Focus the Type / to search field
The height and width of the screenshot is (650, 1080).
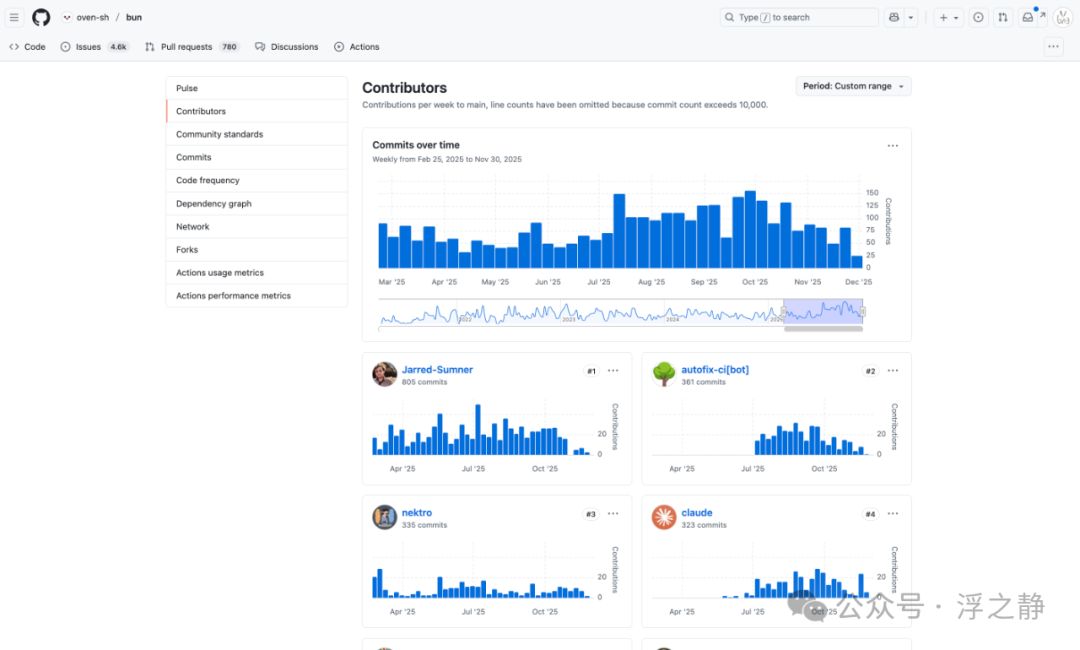click(799, 17)
